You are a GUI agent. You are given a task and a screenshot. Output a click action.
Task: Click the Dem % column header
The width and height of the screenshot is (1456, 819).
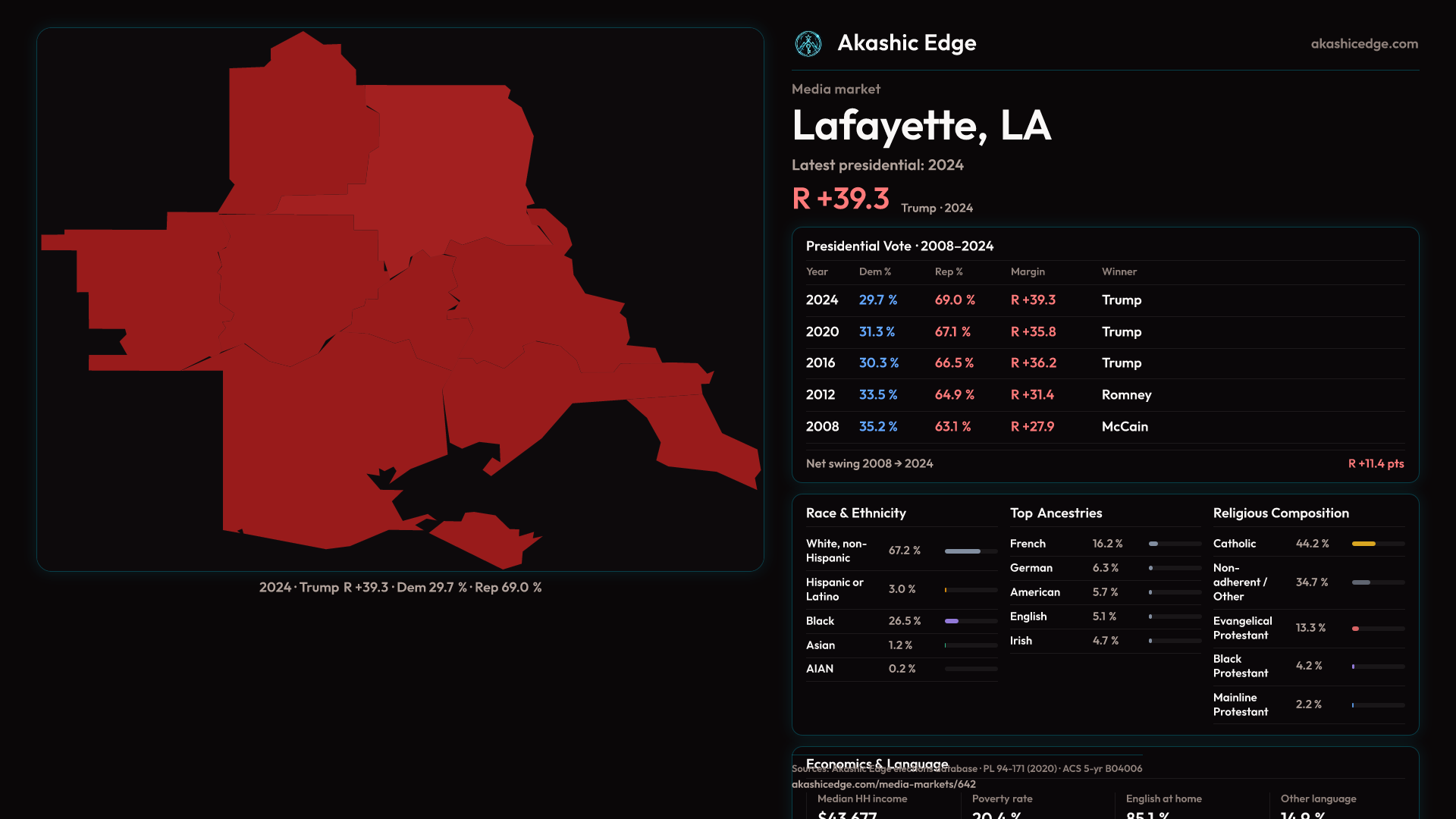[x=874, y=271]
